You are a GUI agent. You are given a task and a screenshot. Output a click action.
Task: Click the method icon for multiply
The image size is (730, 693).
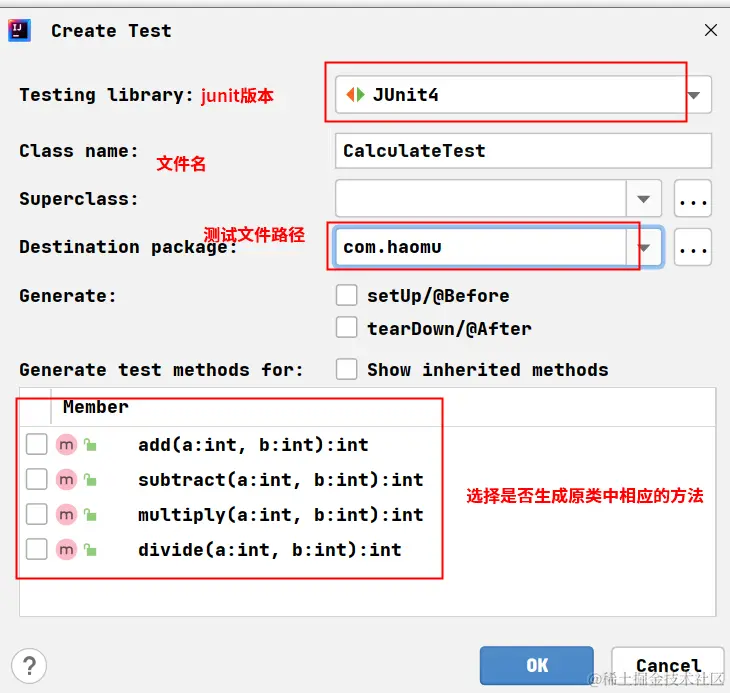pos(66,515)
